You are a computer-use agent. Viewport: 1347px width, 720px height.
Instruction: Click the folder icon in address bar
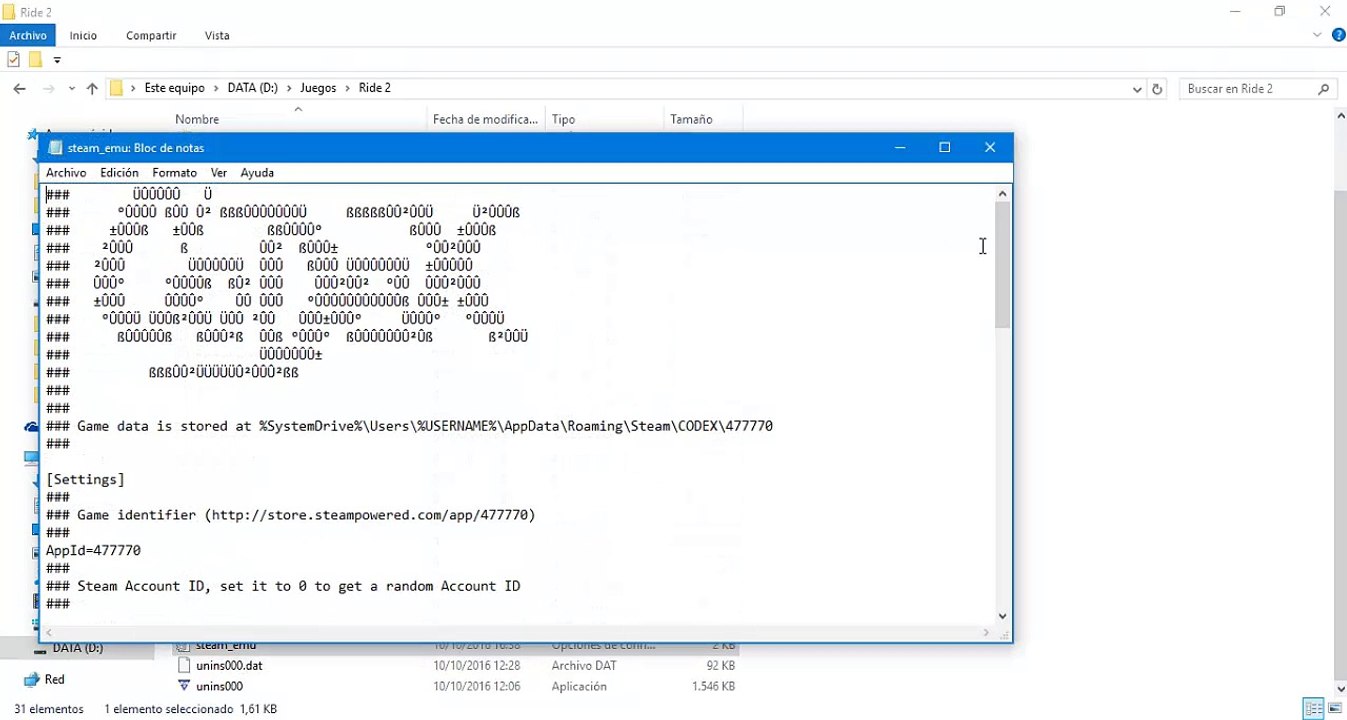point(116,88)
